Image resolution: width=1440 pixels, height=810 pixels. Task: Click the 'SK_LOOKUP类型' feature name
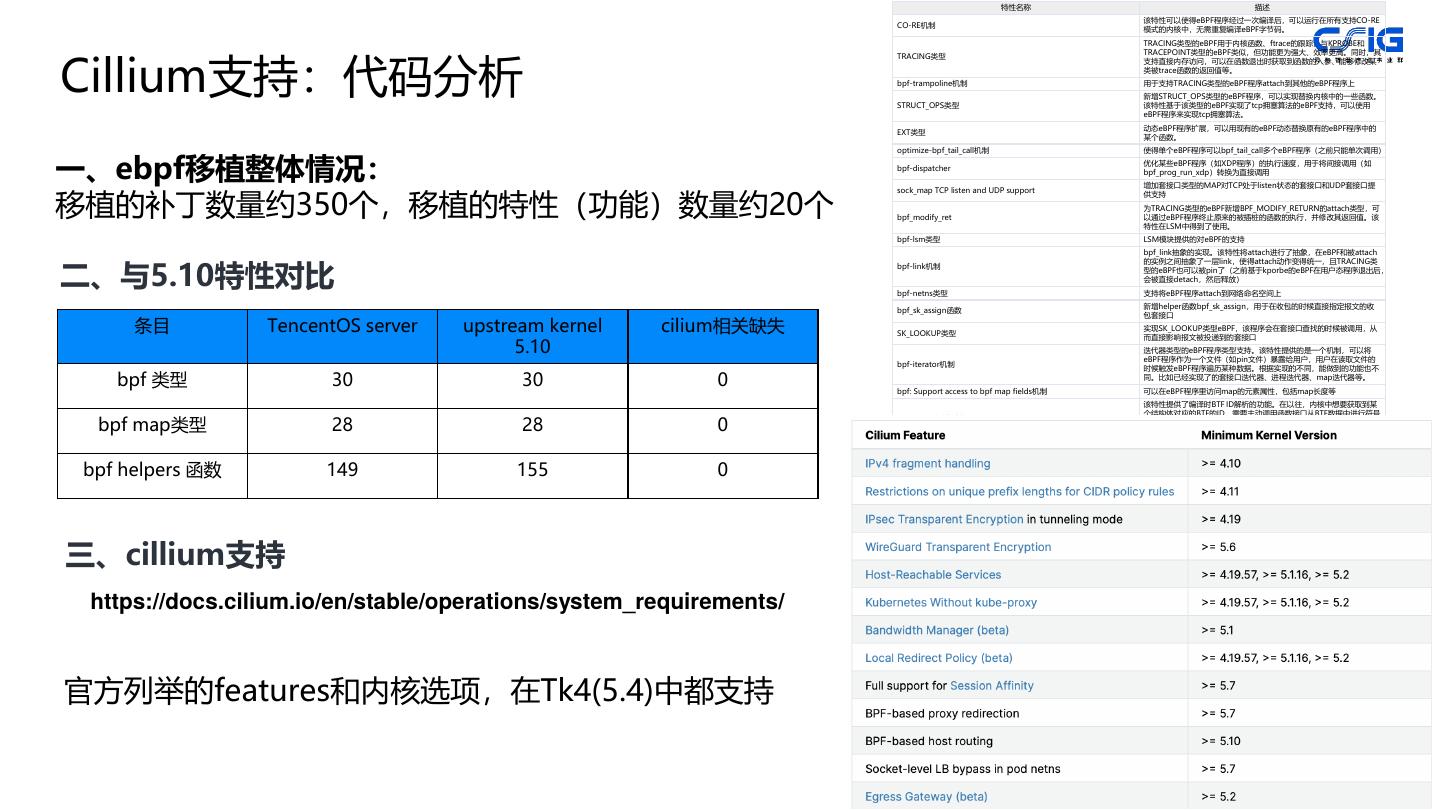[927, 333]
